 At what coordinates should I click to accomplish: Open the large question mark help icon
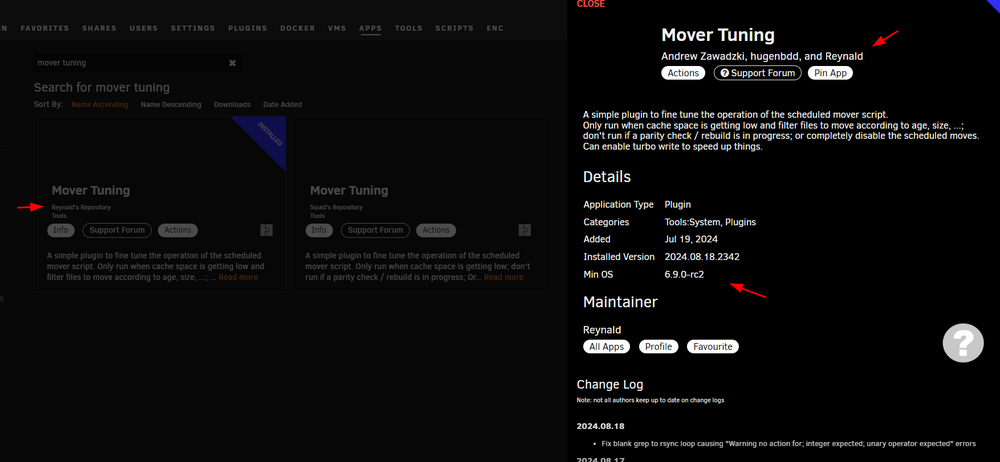pos(963,343)
